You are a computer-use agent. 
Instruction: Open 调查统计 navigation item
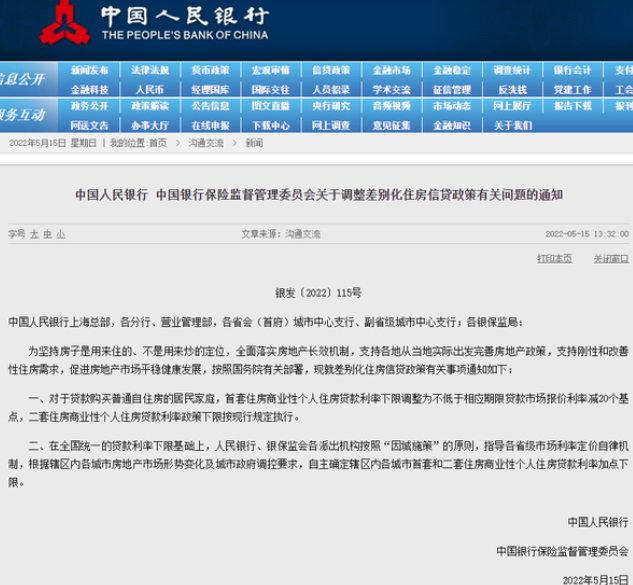[x=512, y=70]
